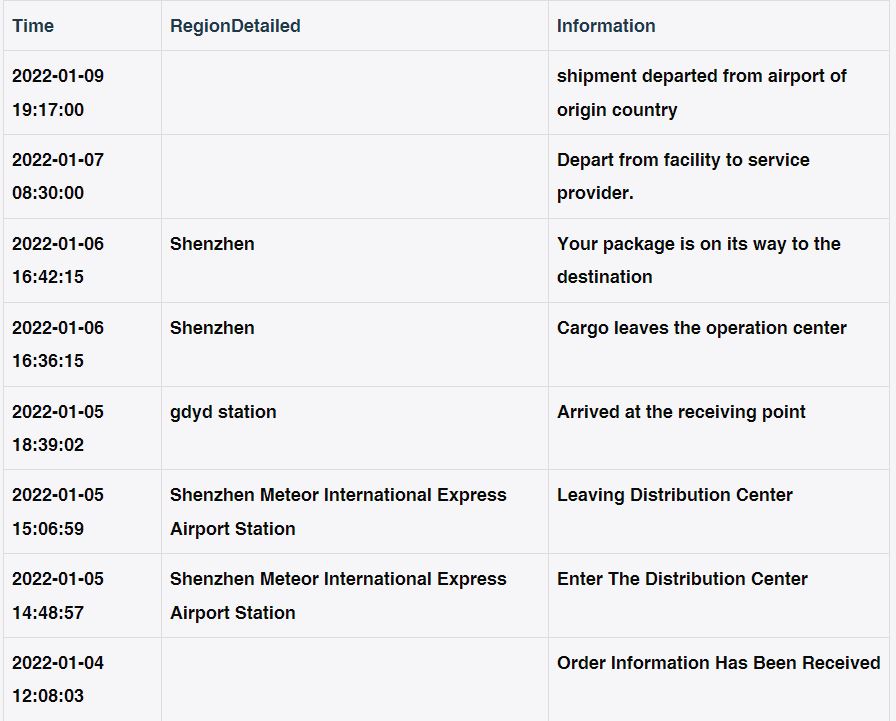Click Shenzhen in the 16:42:15 row
Image resolution: width=896 pixels, height=721 pixels.
click(212, 244)
